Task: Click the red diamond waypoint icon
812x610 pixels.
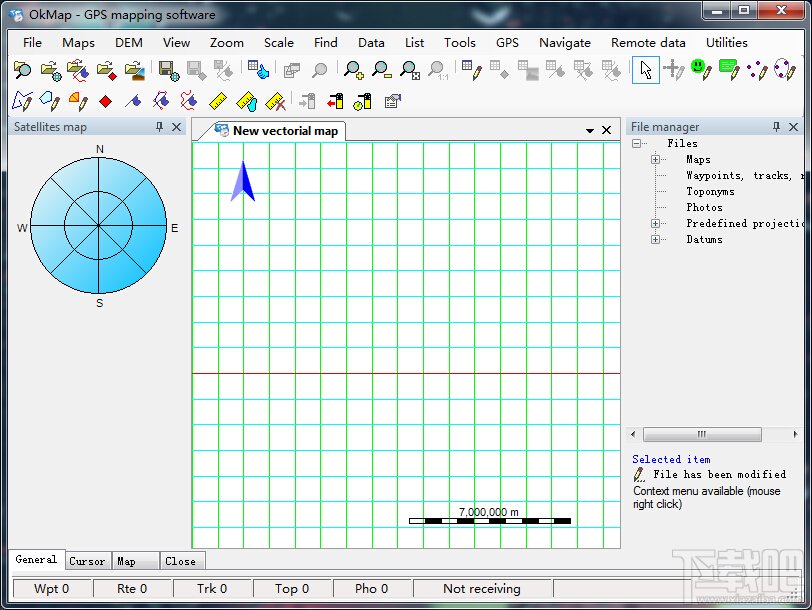Action: pyautogui.click(x=105, y=101)
